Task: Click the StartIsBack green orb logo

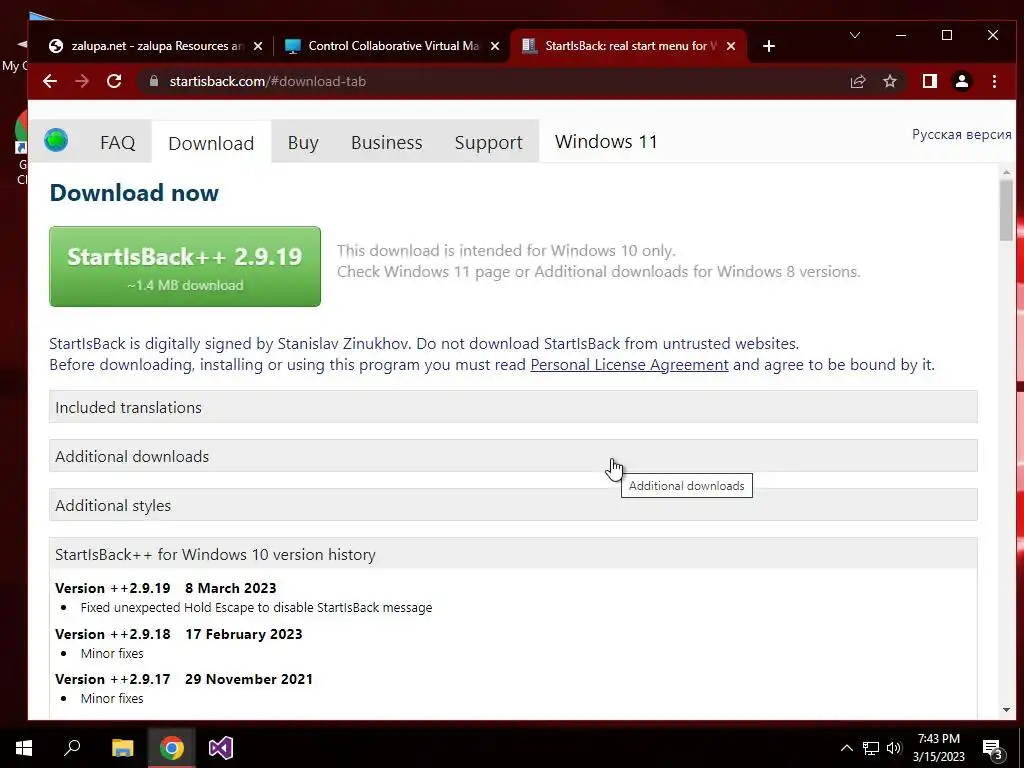Action: 56,140
